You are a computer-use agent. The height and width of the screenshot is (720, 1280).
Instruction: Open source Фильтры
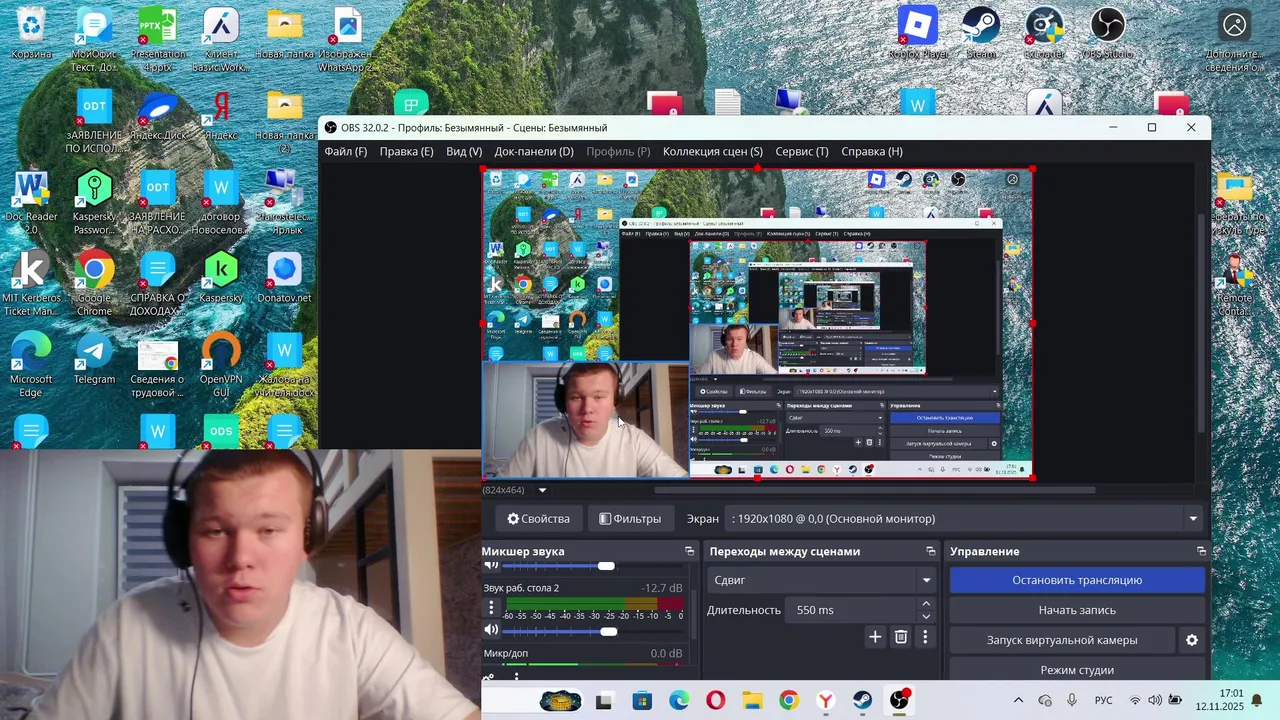(630, 519)
